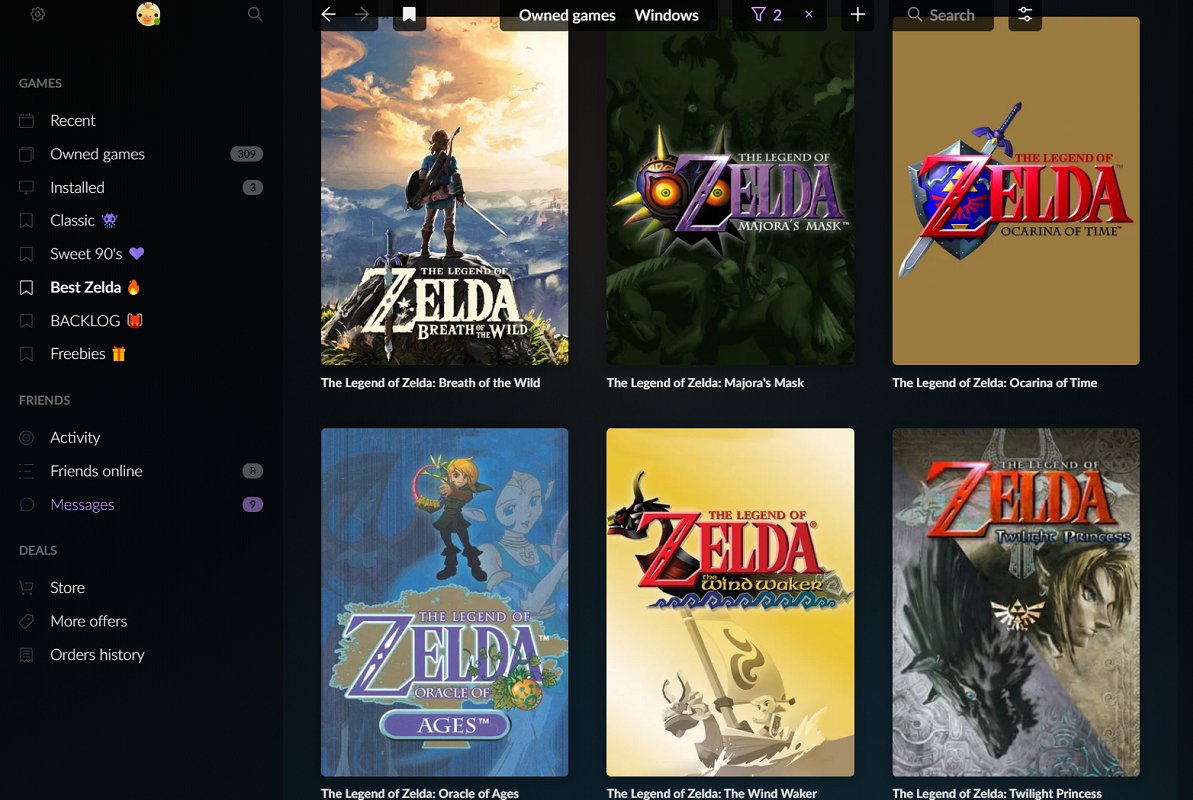Image resolution: width=1193 pixels, height=800 pixels.
Task: Open Ocarina of Time cover
Action: coord(1016,191)
